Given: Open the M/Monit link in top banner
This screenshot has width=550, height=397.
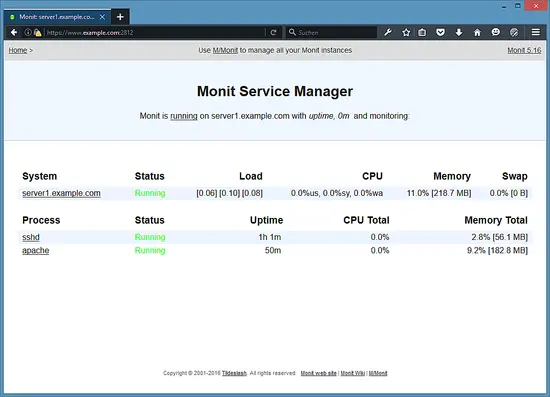Looking at the screenshot, I should (225, 51).
